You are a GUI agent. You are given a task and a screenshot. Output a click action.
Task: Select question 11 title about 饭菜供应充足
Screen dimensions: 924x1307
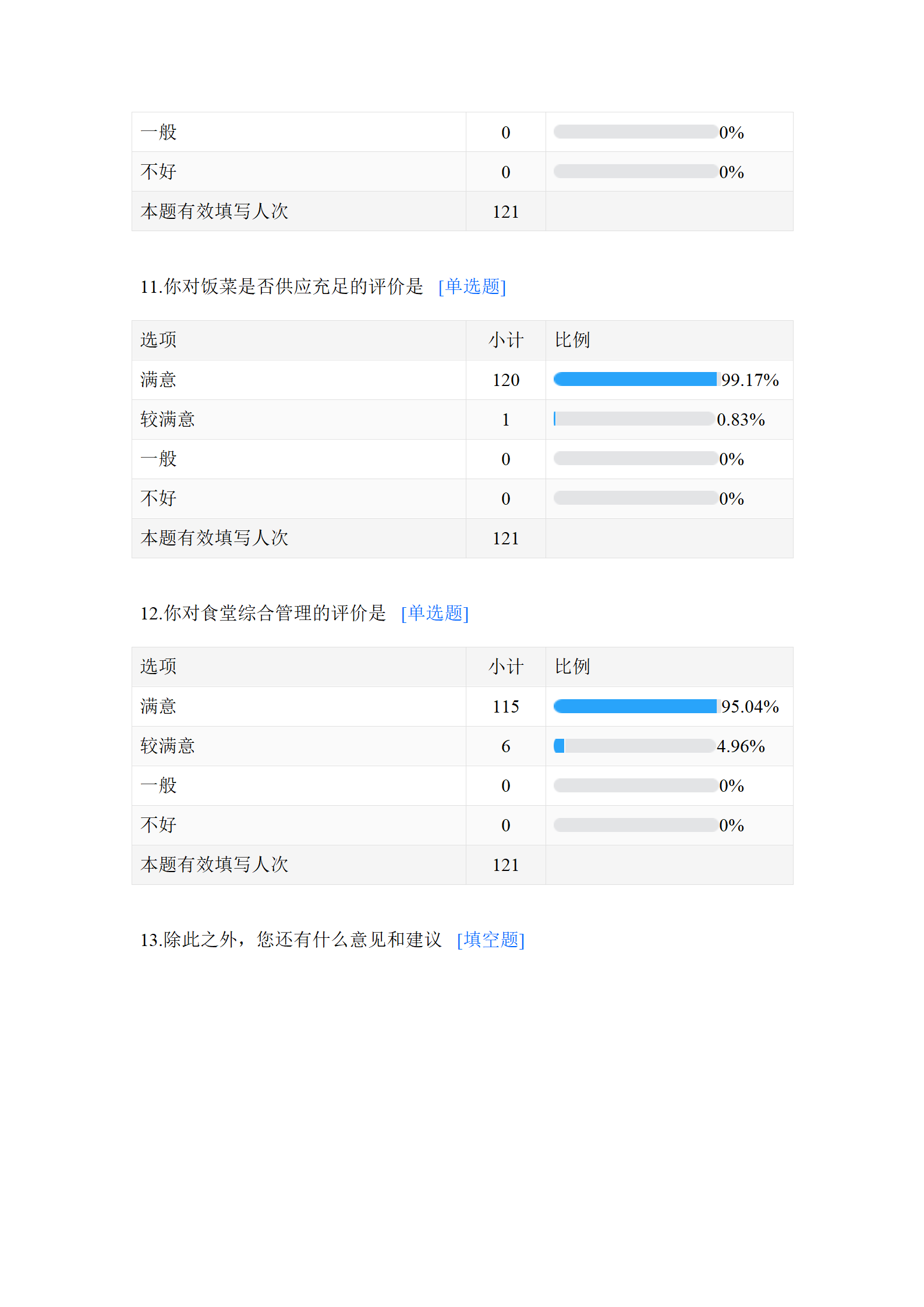pyautogui.click(x=281, y=286)
